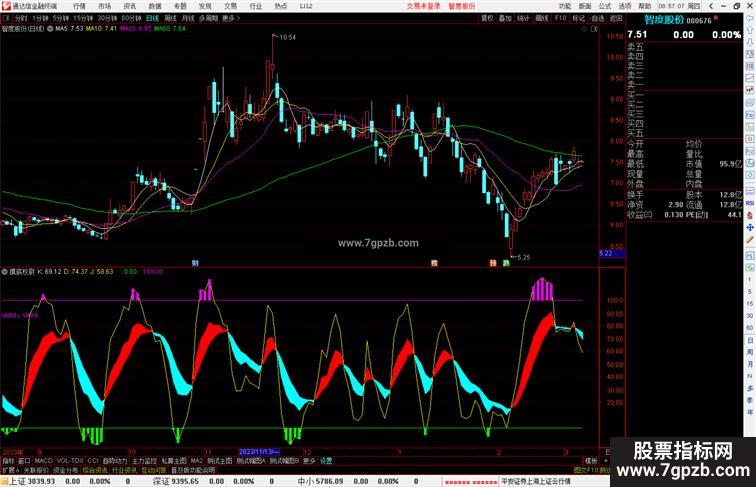Screen dimensions: 756x487
Task: Click the RSI icon in the right sidebar
Action: coord(750,203)
